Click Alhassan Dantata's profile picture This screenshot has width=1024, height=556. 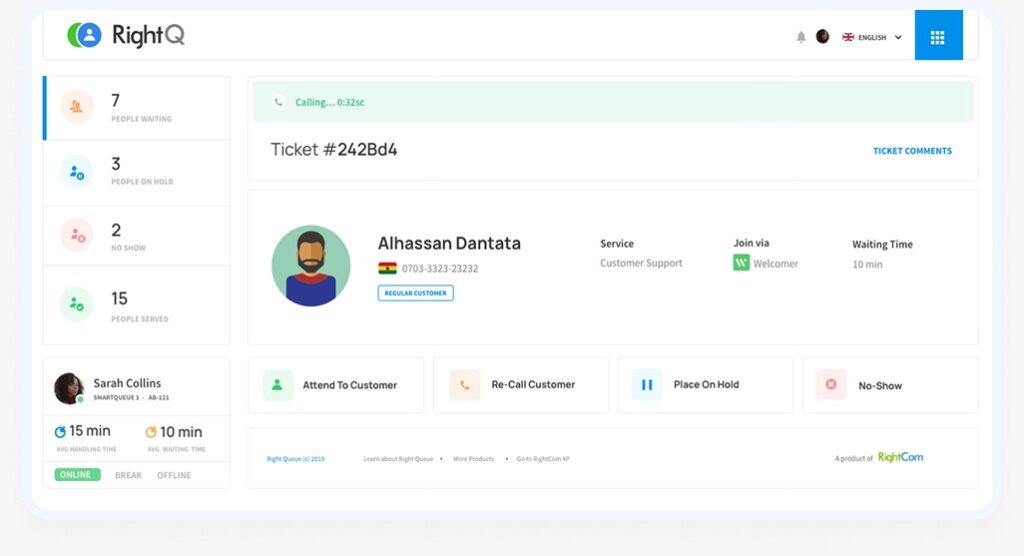pyautogui.click(x=311, y=265)
